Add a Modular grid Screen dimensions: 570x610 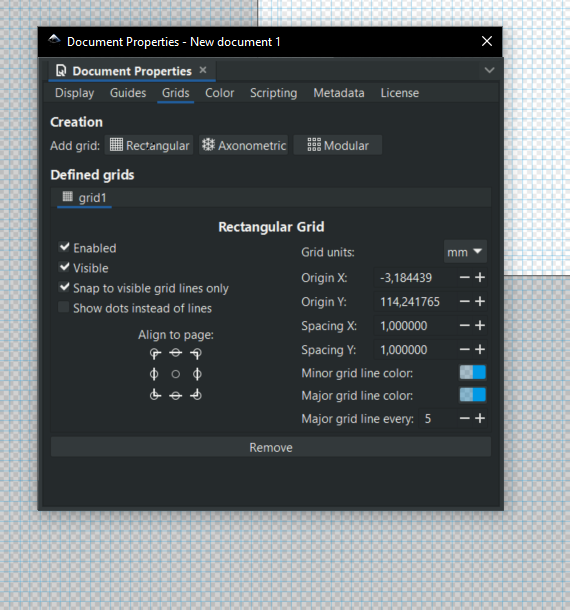(x=337, y=145)
